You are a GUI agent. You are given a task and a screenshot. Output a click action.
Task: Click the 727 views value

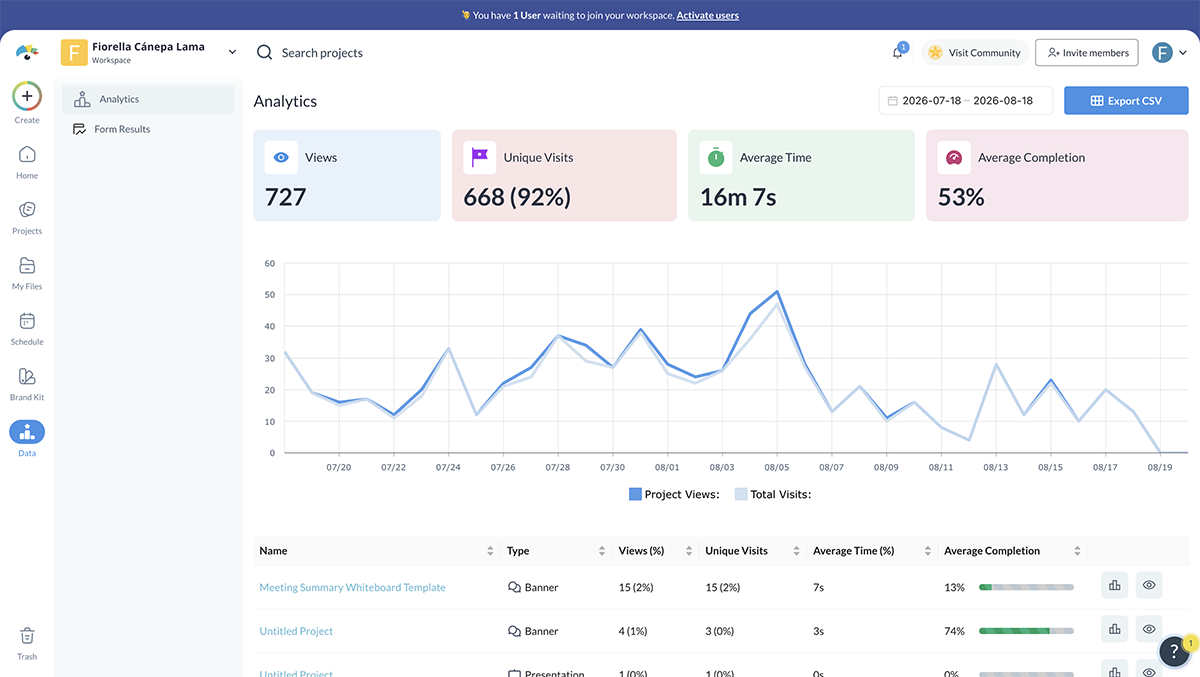point(286,197)
